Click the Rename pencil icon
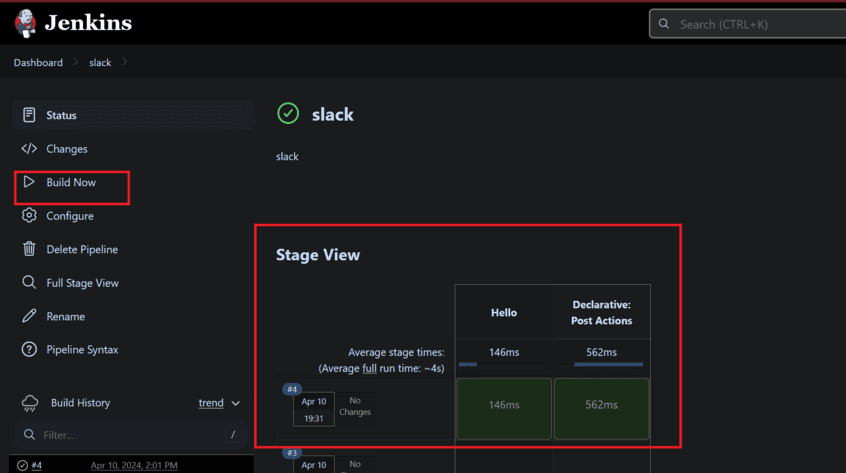This screenshot has height=473, width=846. click(29, 316)
